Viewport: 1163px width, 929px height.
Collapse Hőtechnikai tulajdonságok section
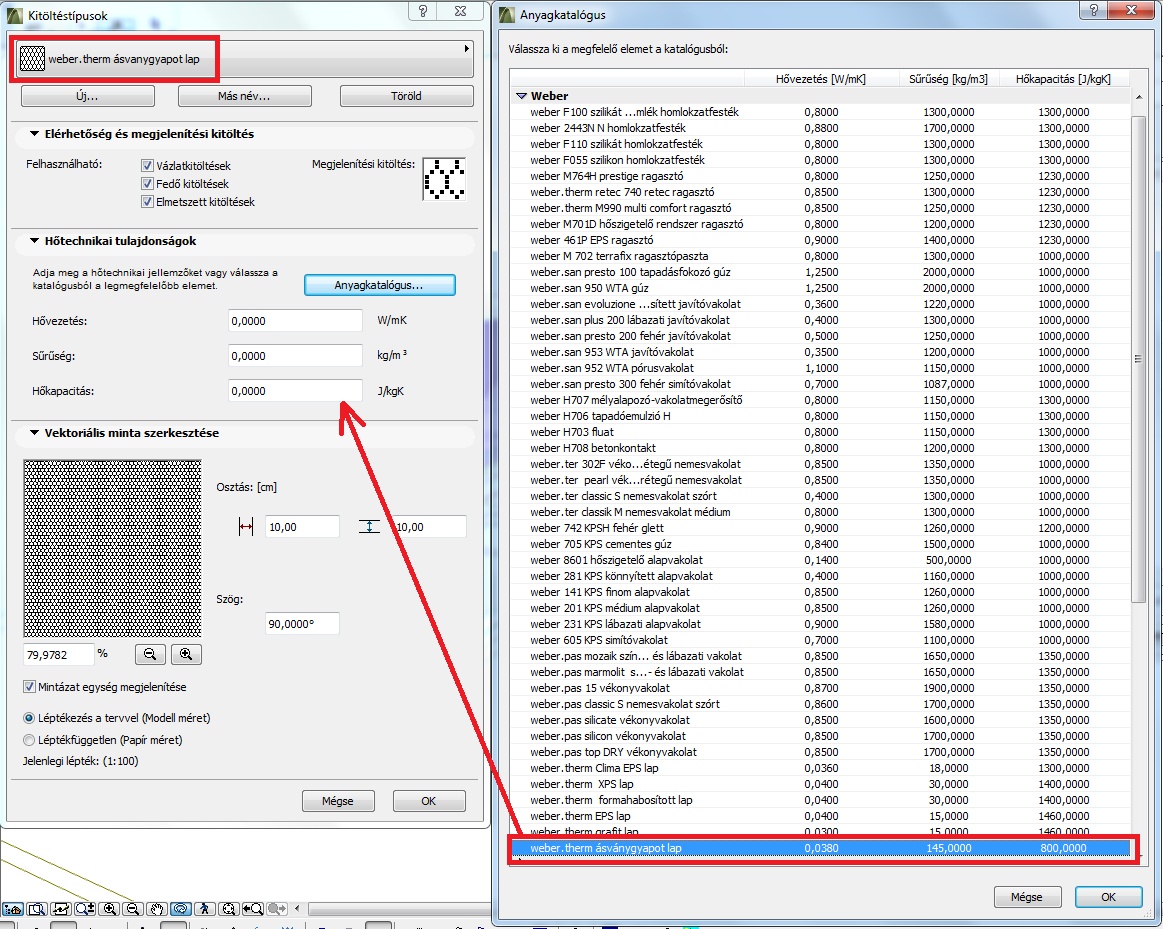point(34,240)
